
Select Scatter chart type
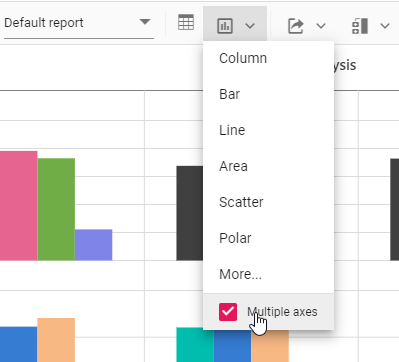[268, 202]
